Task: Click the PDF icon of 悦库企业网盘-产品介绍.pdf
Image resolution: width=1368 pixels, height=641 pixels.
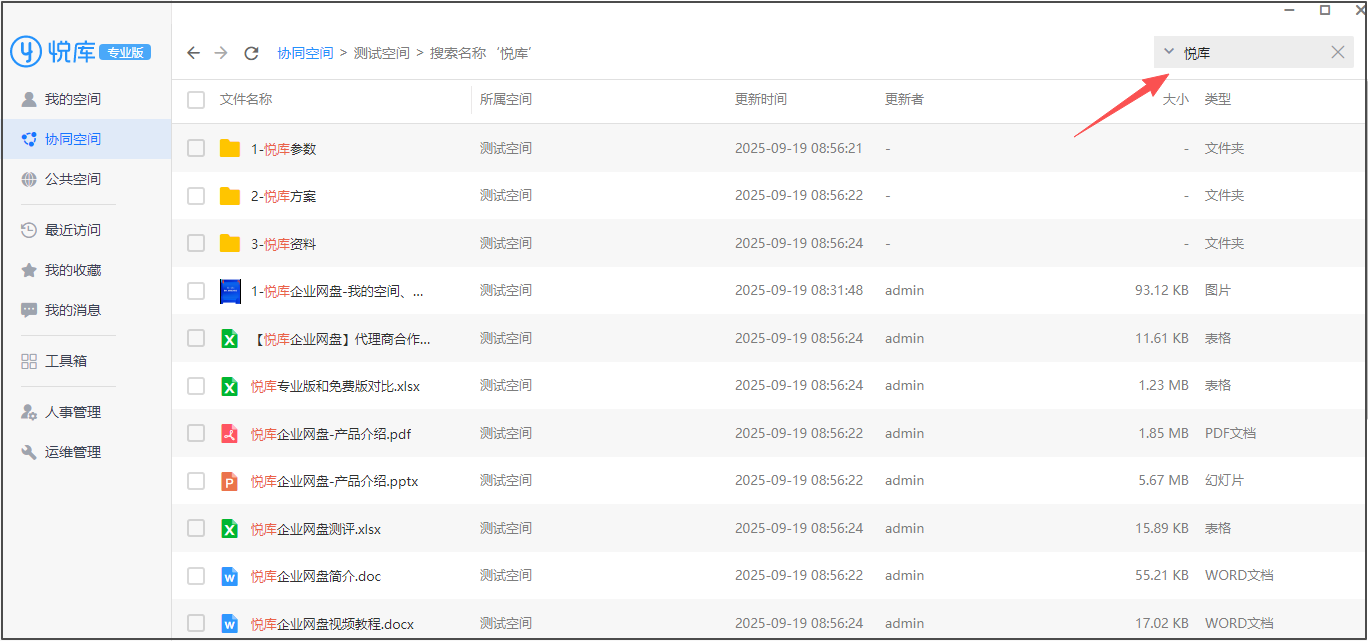Action: tap(229, 434)
